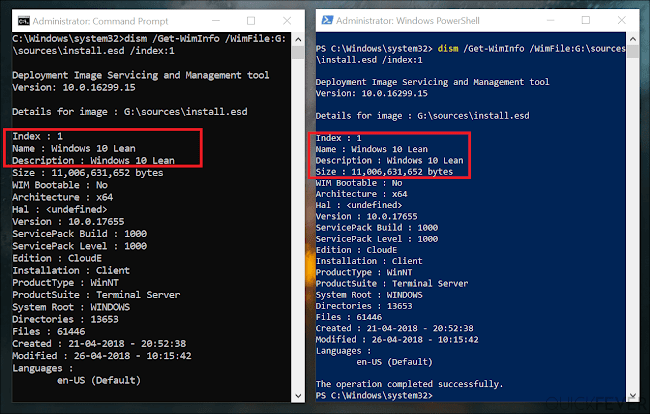The height and width of the screenshot is (414, 650).
Task: Click 'Architecture : x64' in Command Prompt
Action: pyautogui.click(x=63, y=197)
